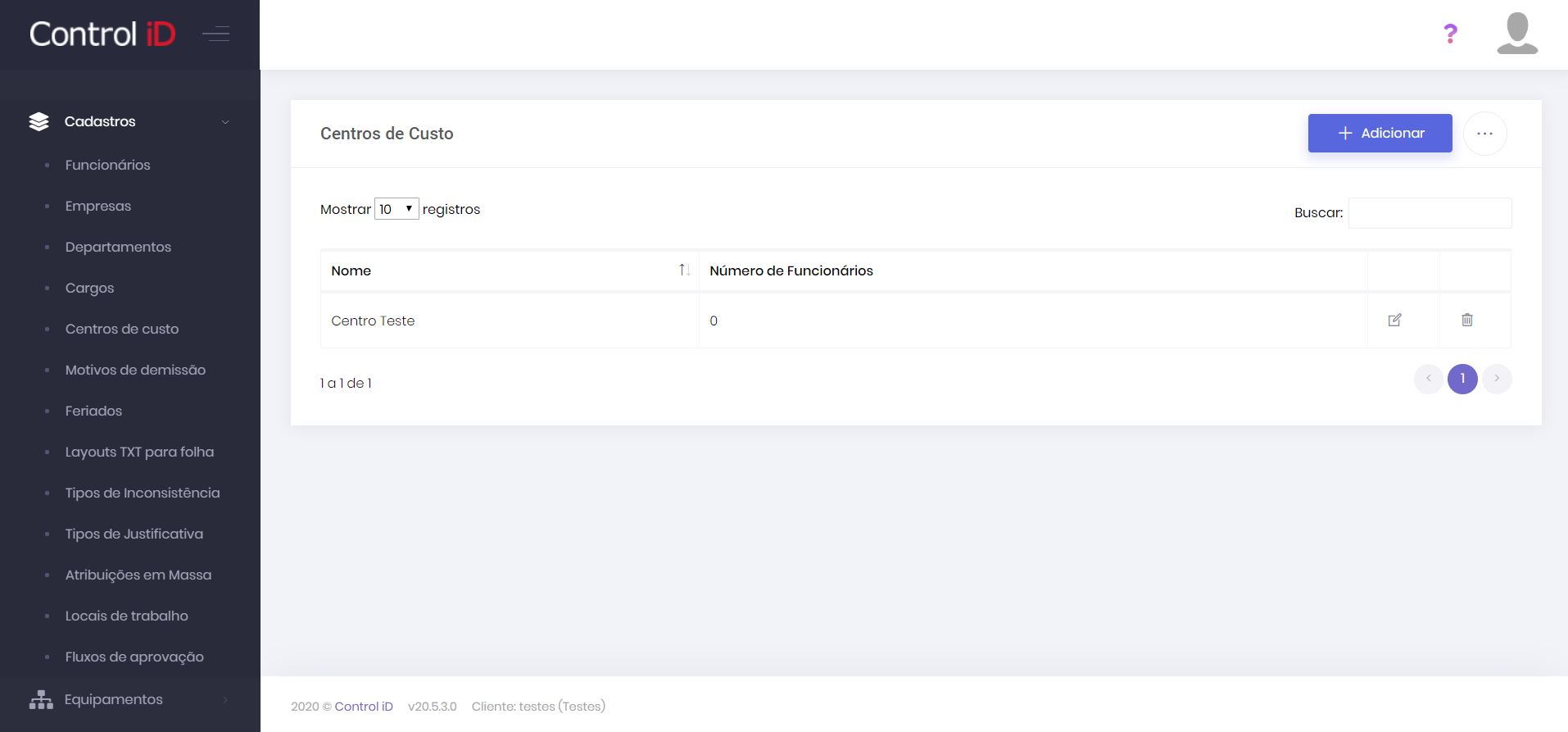Collapse the sidebar using the hamburger icon
Image resolution: width=1568 pixels, height=732 pixels.
[215, 34]
